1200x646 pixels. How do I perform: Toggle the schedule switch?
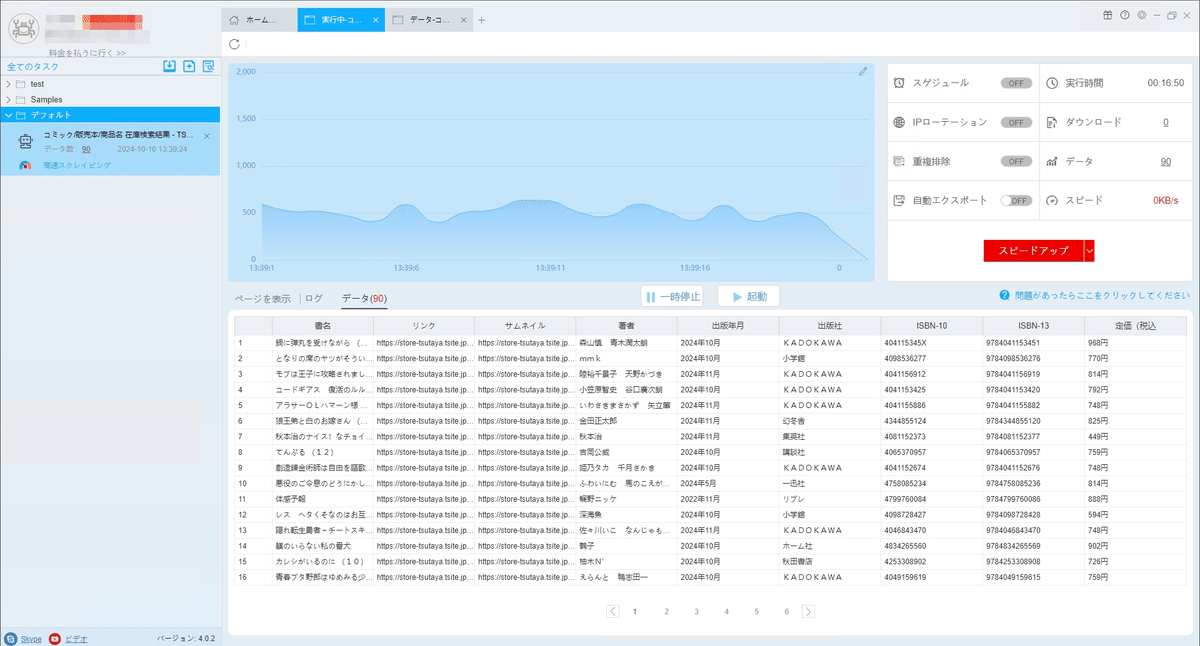pos(1016,83)
